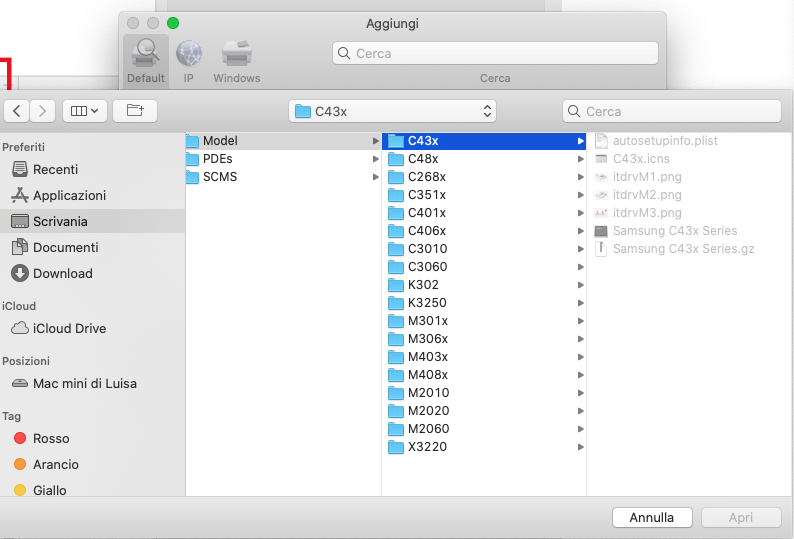Select the C406x folder

[x=484, y=231]
